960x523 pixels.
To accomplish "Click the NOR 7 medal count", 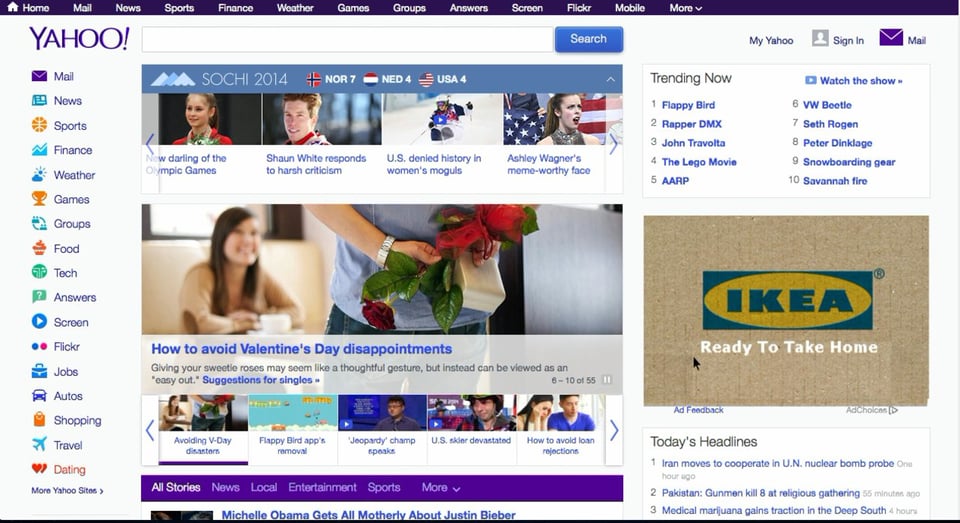I will [x=331, y=79].
